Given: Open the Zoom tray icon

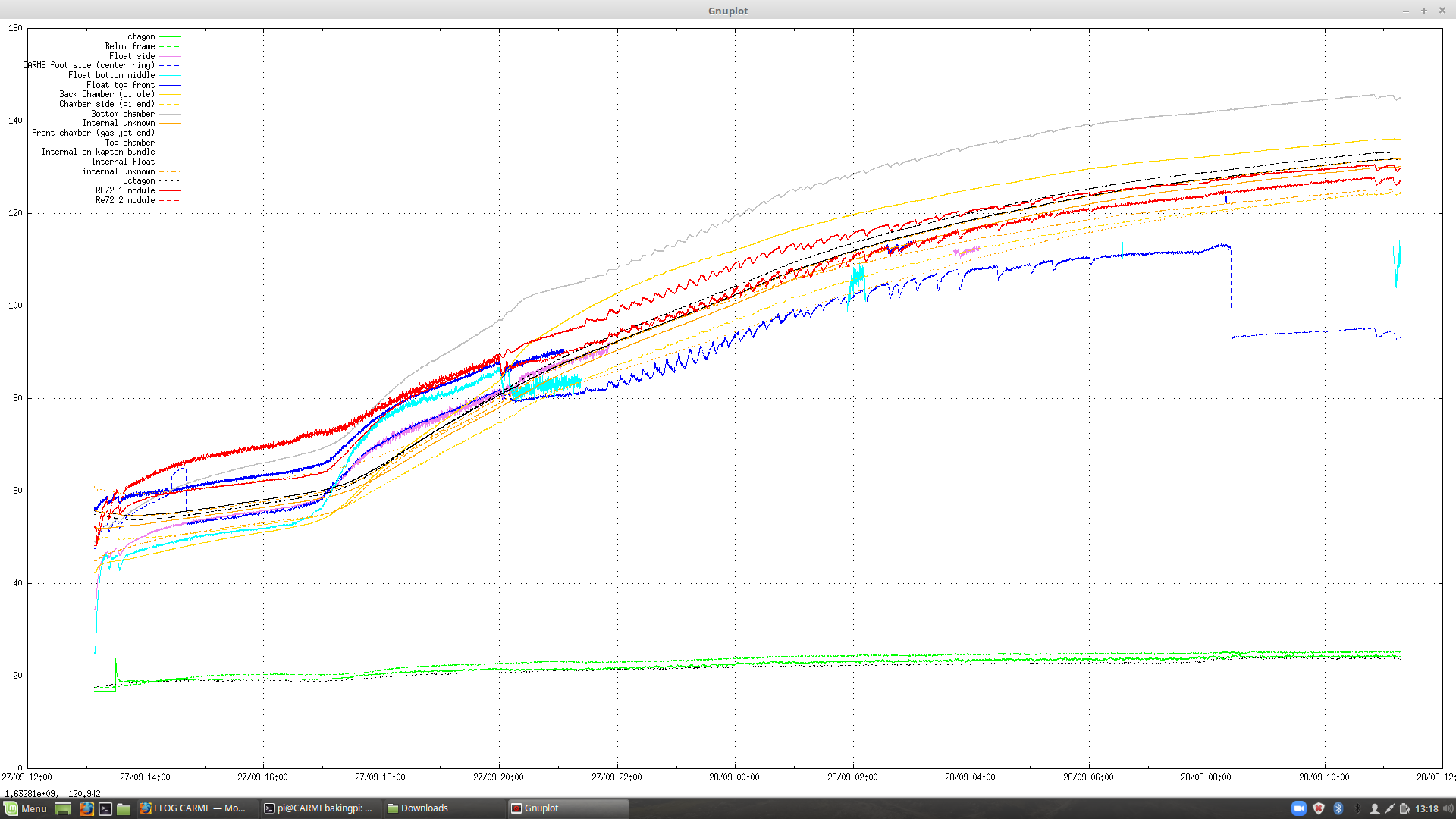Looking at the screenshot, I should click(1298, 808).
